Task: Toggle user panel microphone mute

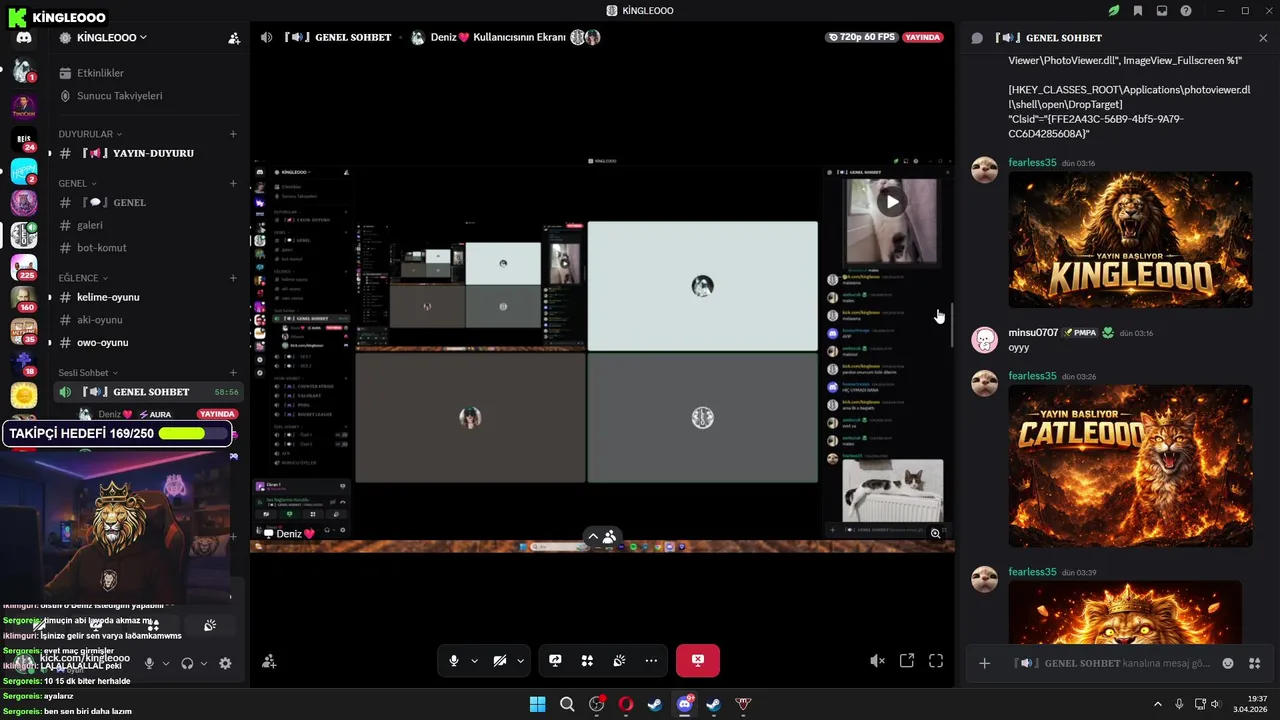Action: tap(149, 663)
